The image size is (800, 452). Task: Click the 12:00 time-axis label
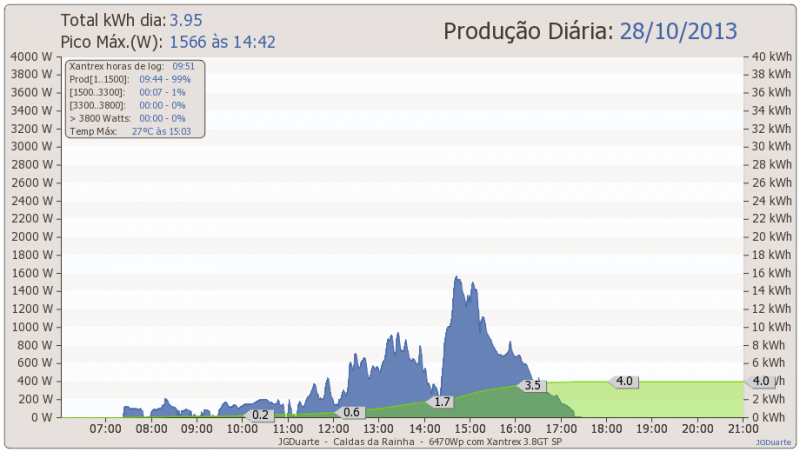tap(333, 429)
